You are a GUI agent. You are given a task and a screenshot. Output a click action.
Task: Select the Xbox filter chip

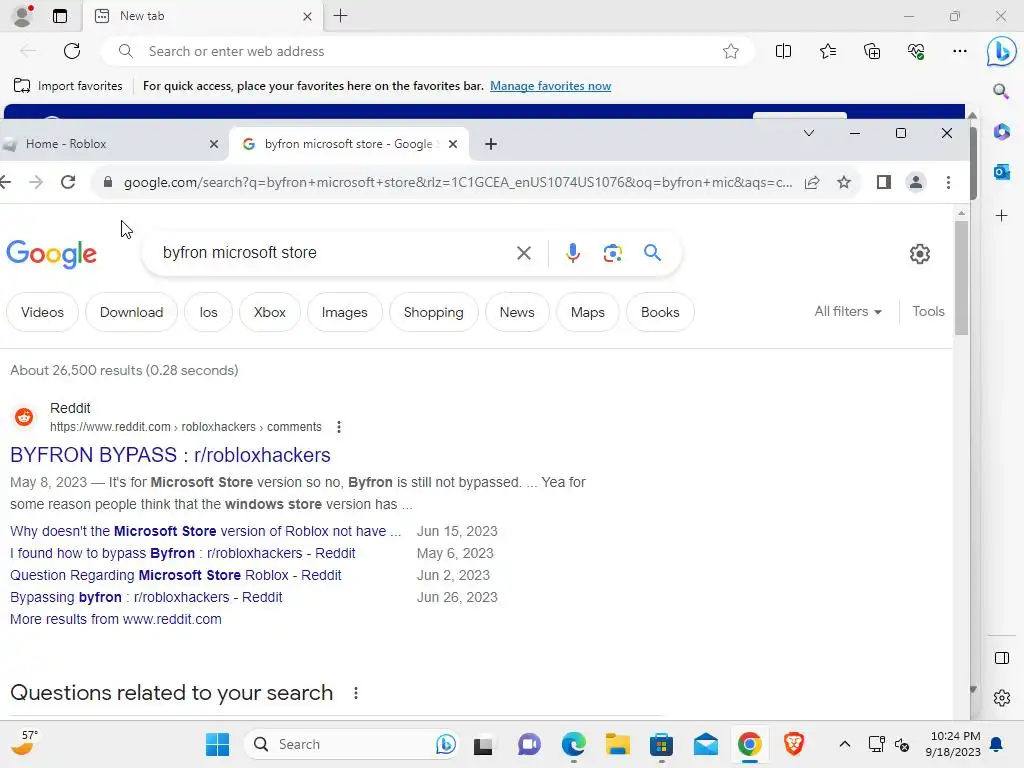point(270,312)
